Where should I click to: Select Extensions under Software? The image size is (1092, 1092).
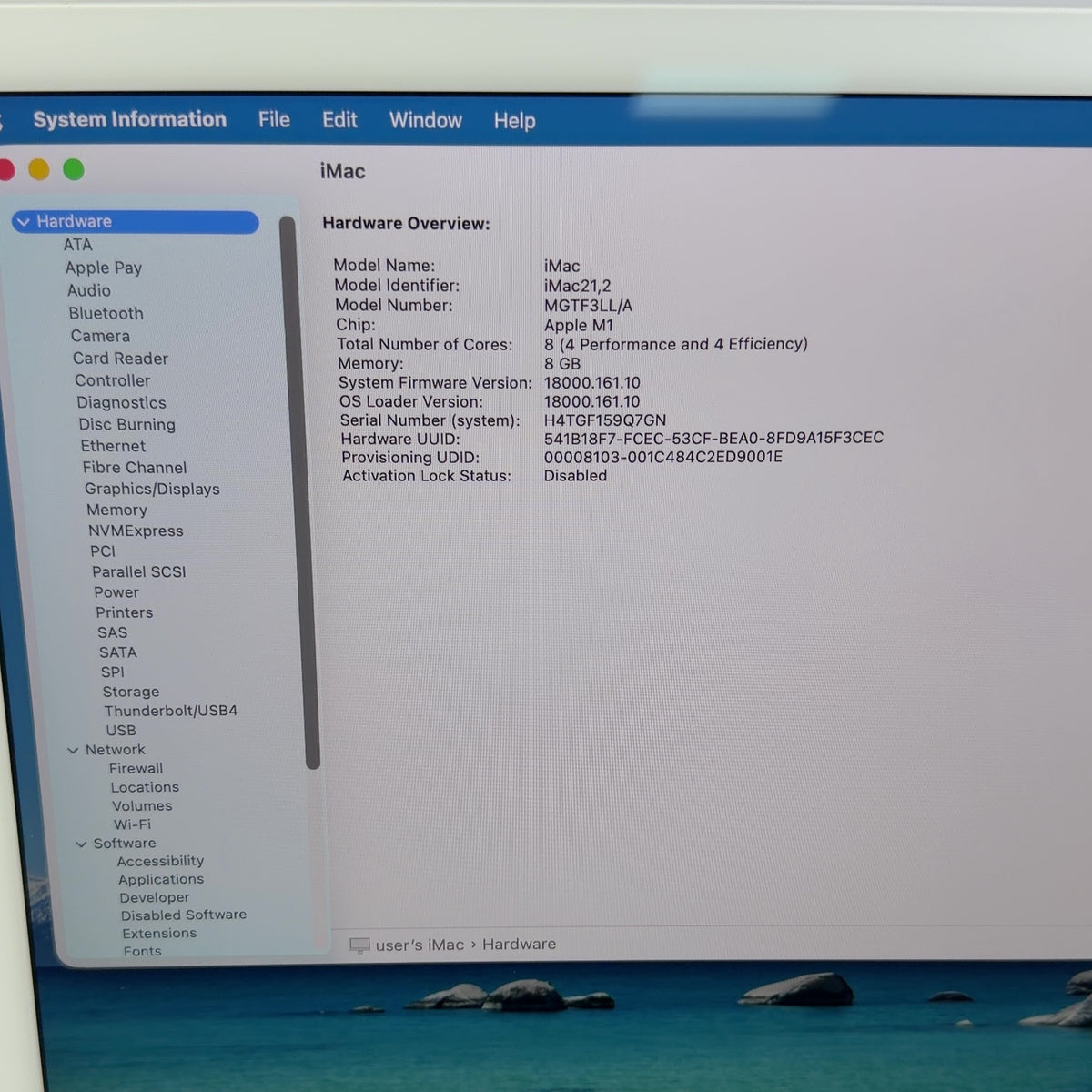click(158, 934)
